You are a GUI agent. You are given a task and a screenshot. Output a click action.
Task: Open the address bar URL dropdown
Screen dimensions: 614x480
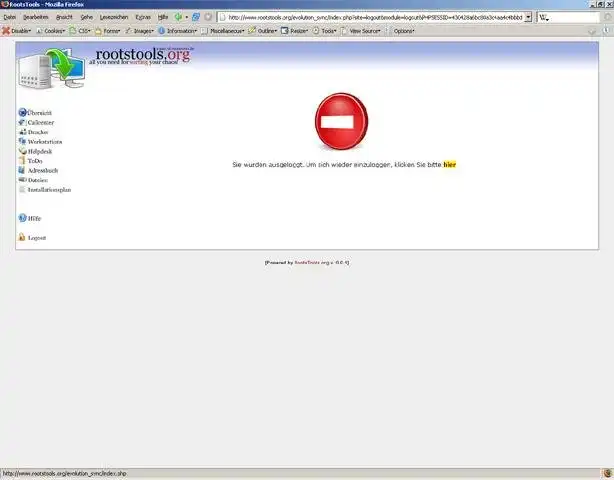point(528,17)
